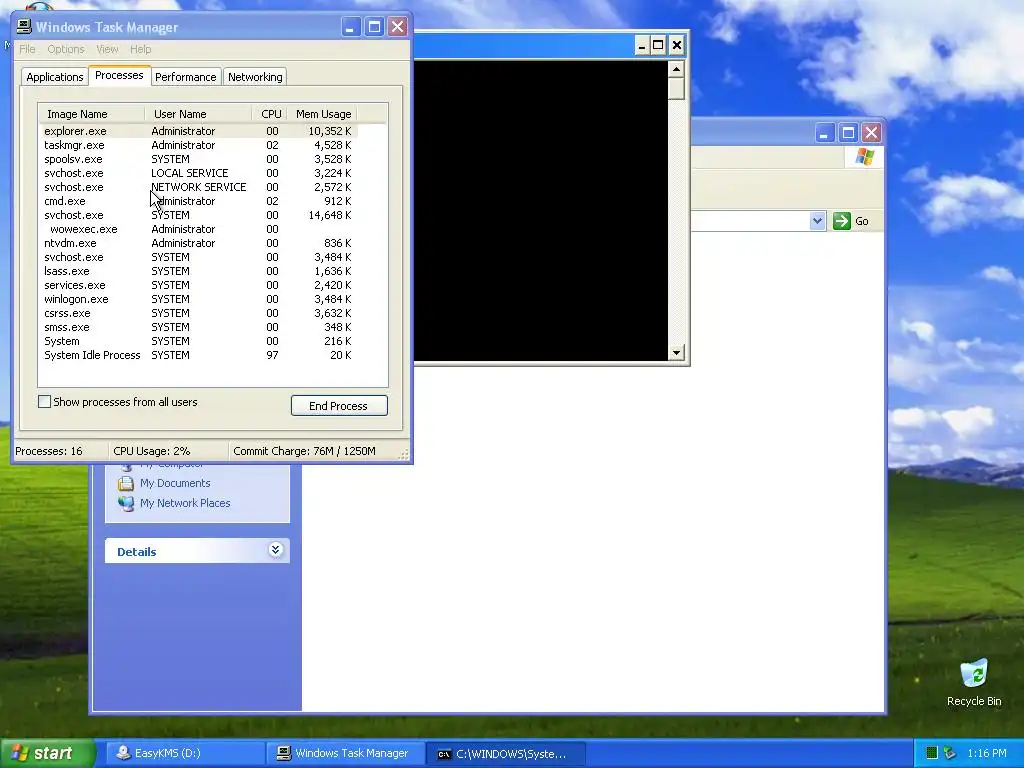Viewport: 1024px width, 768px height.
Task: Click the Details panel heading
Action: (x=136, y=552)
